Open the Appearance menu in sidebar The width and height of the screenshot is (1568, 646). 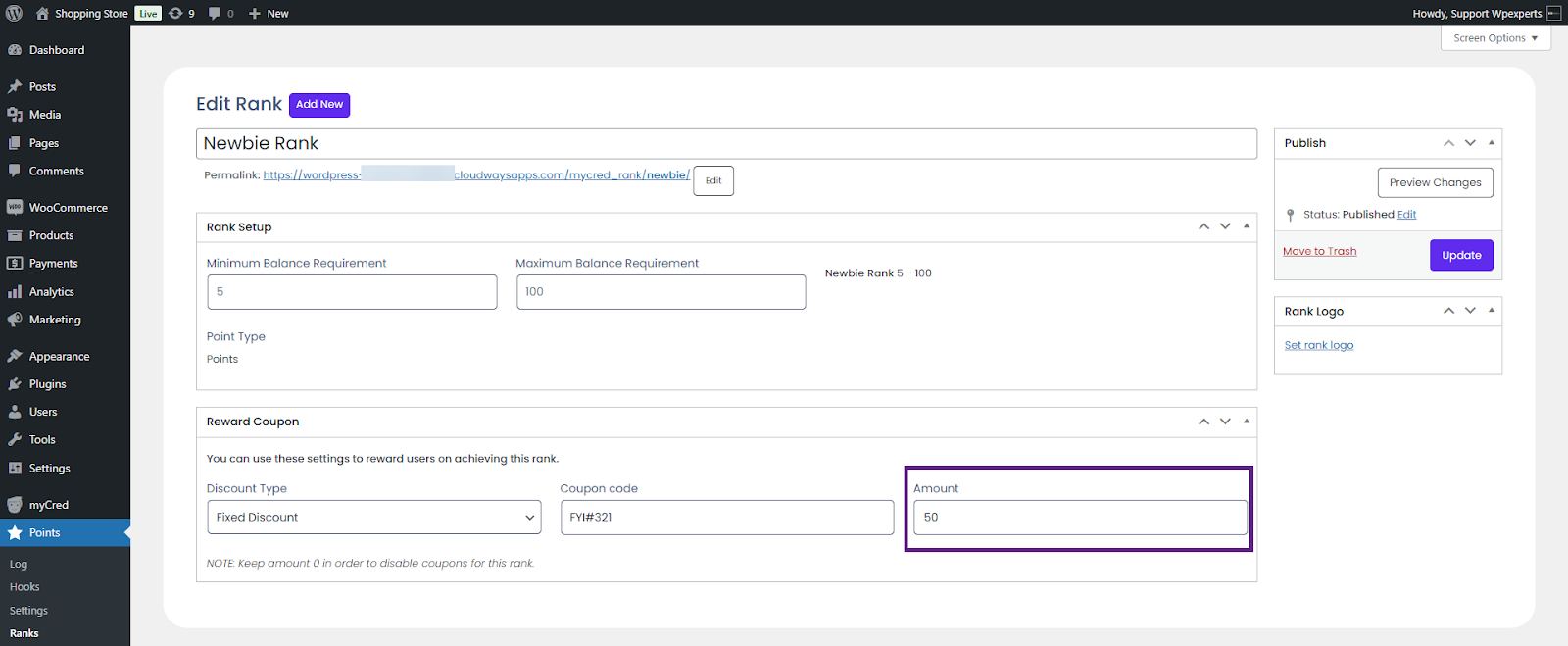(x=59, y=357)
